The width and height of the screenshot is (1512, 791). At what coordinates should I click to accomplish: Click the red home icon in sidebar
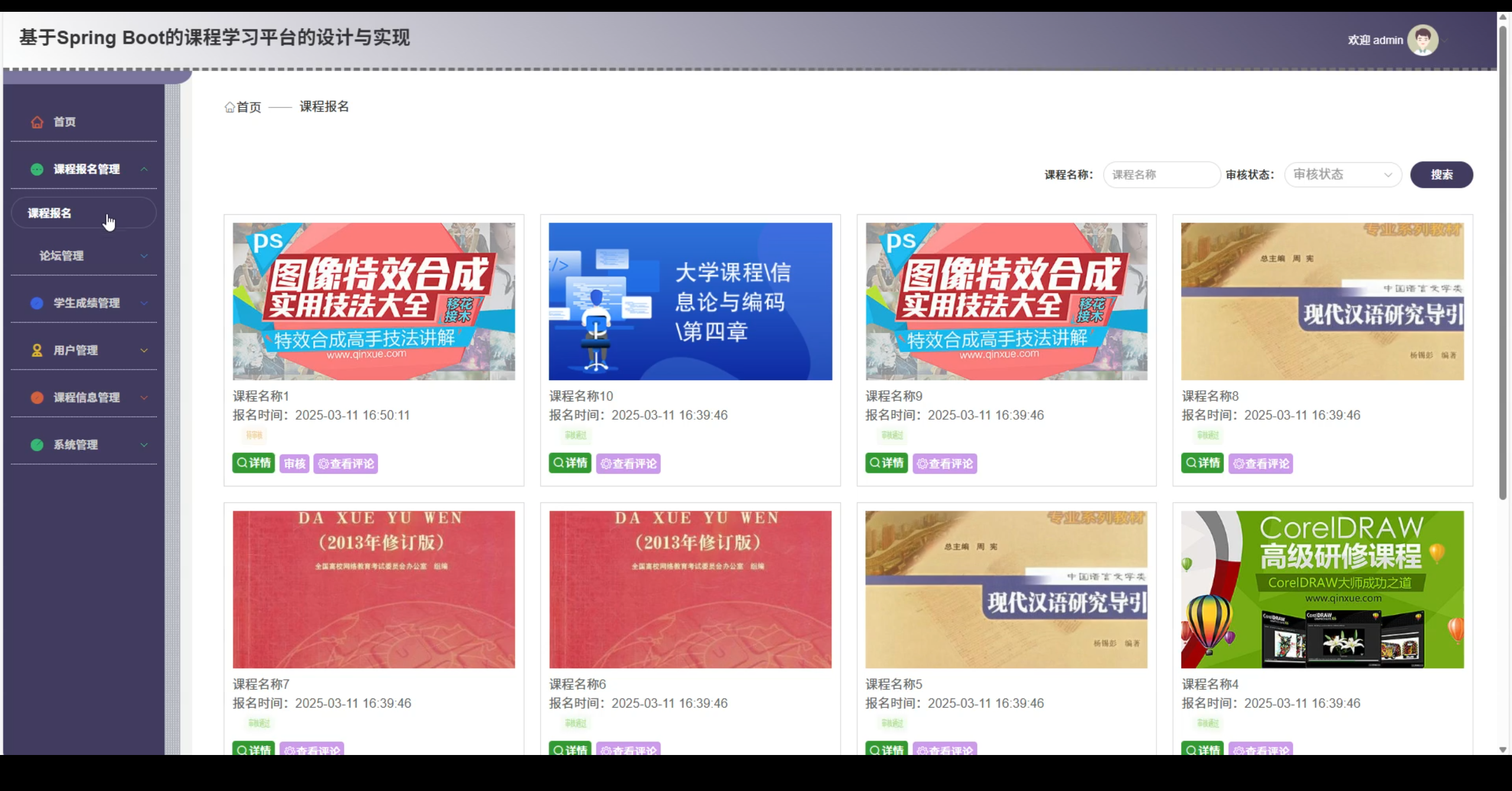click(x=37, y=122)
